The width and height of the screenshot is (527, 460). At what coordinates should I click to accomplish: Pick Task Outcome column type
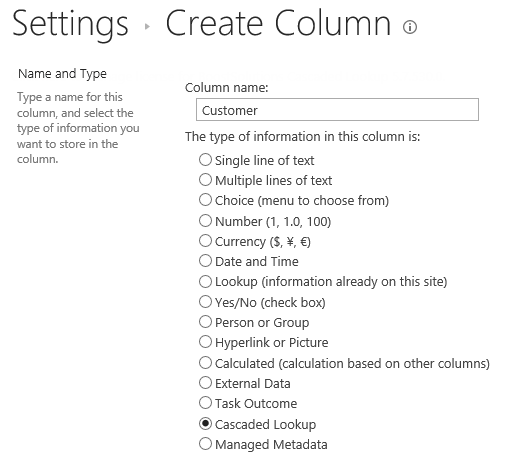point(205,403)
